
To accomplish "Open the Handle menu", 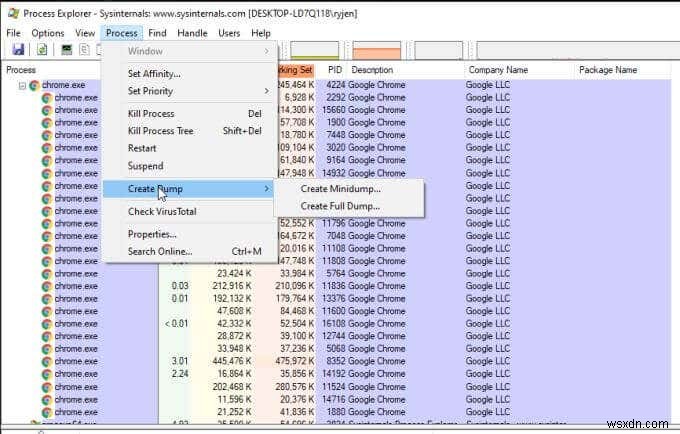I will point(192,33).
